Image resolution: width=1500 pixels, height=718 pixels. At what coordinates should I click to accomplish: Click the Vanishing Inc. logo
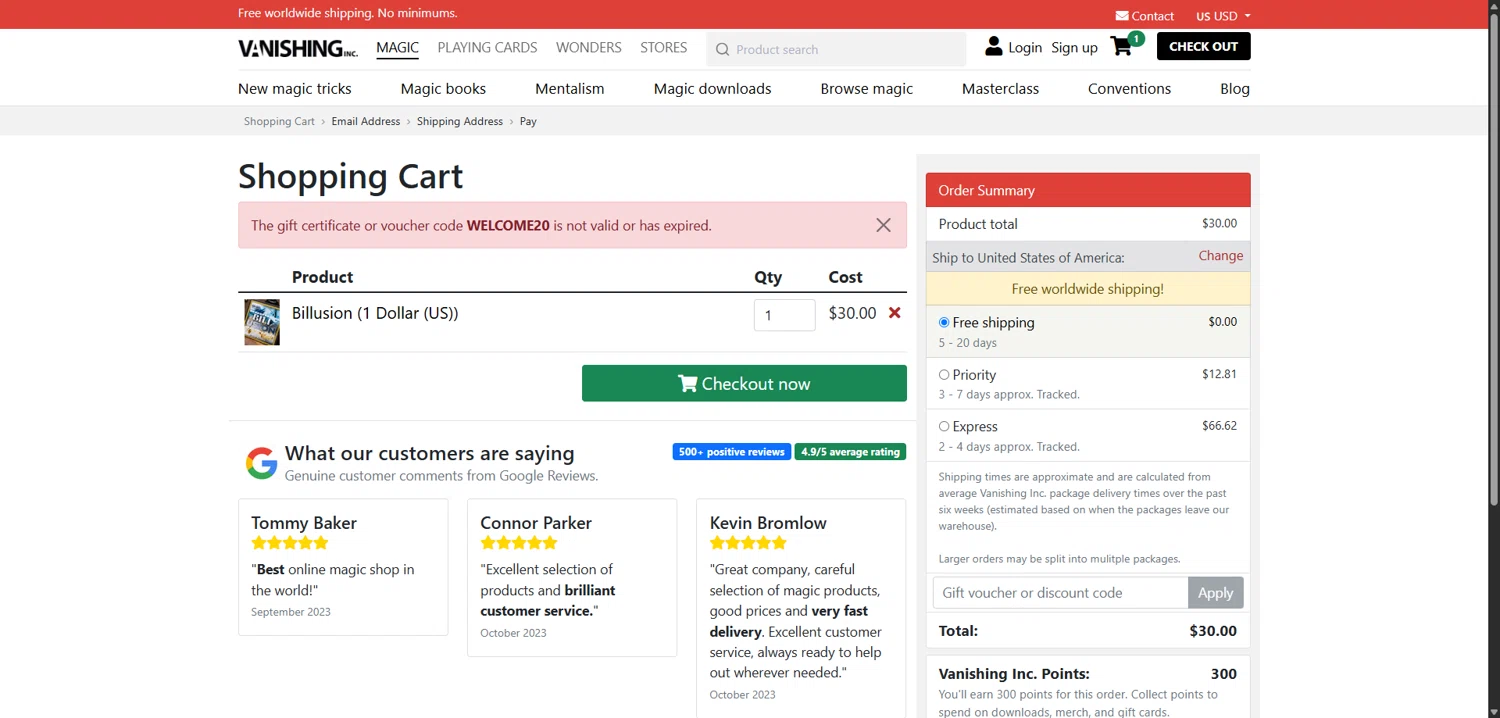pos(298,48)
